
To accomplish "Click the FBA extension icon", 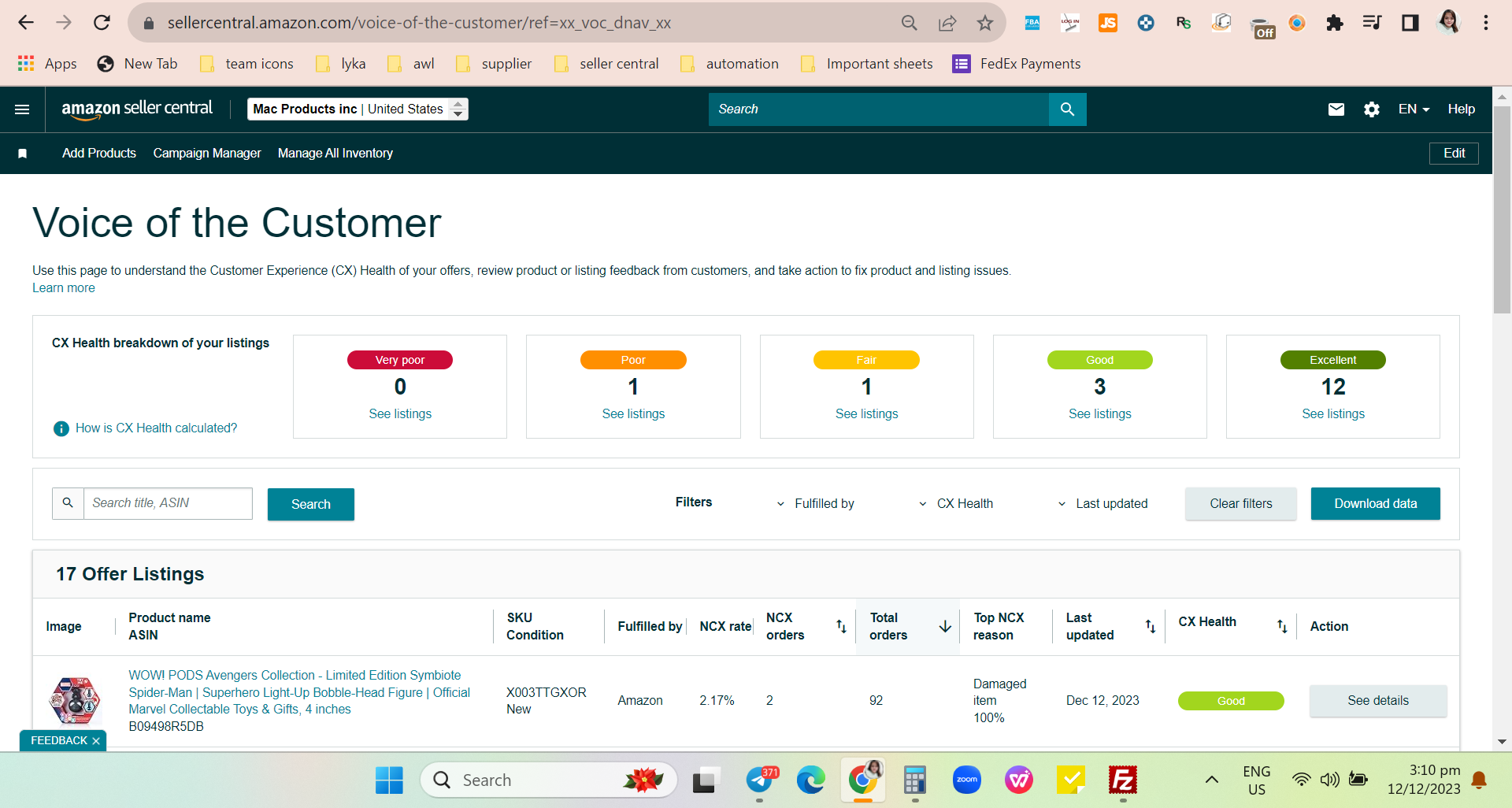I will [1032, 23].
